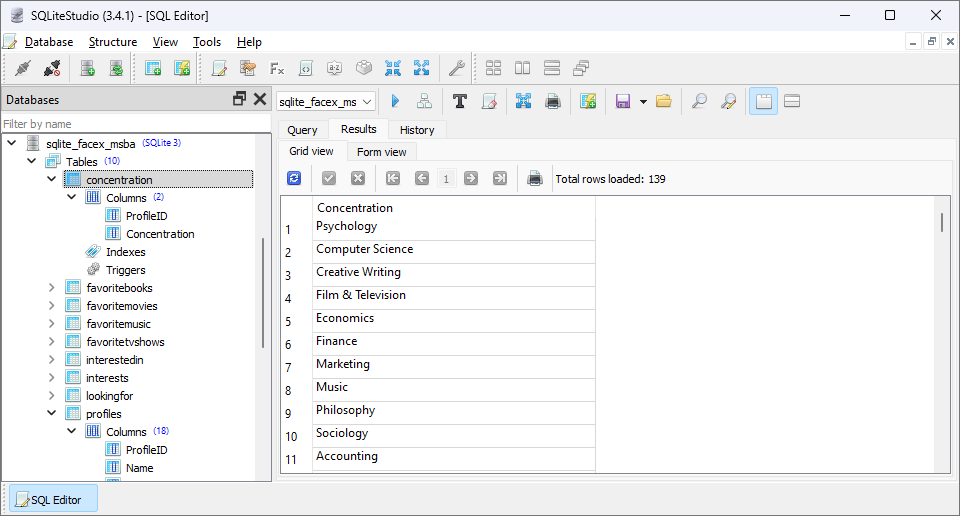Open the extension manager brick icon
Image resolution: width=960 pixels, height=517 pixels.
[364, 68]
